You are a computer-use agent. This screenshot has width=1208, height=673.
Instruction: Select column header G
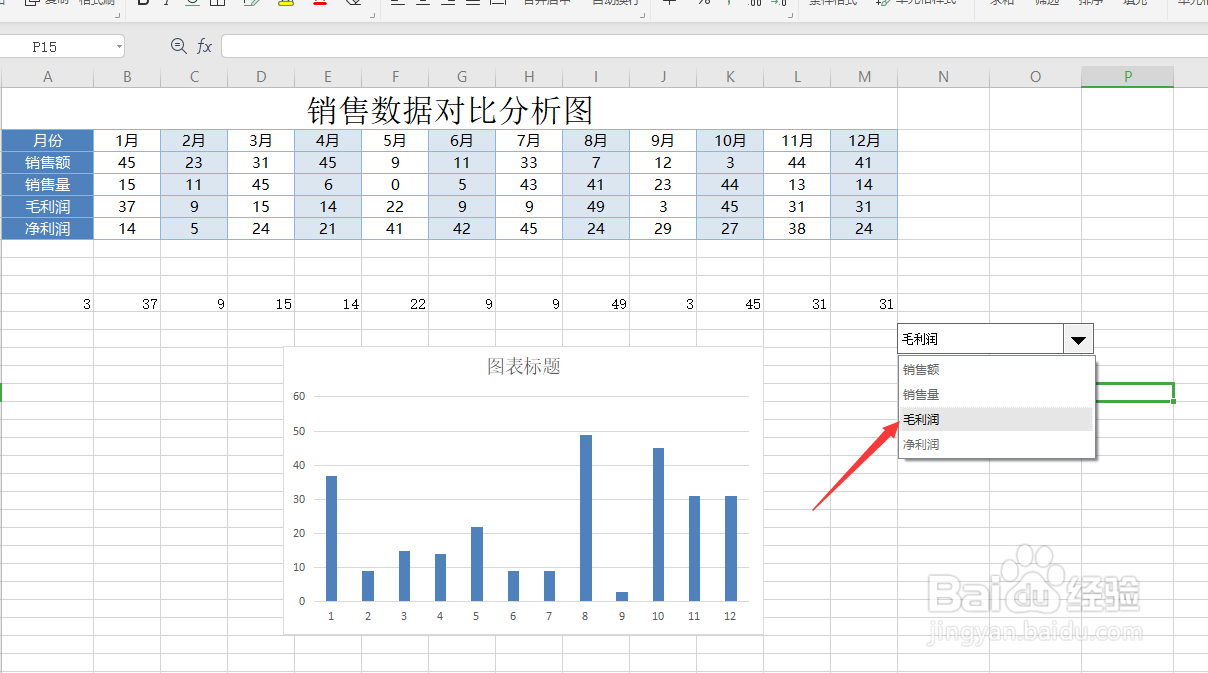pos(462,77)
